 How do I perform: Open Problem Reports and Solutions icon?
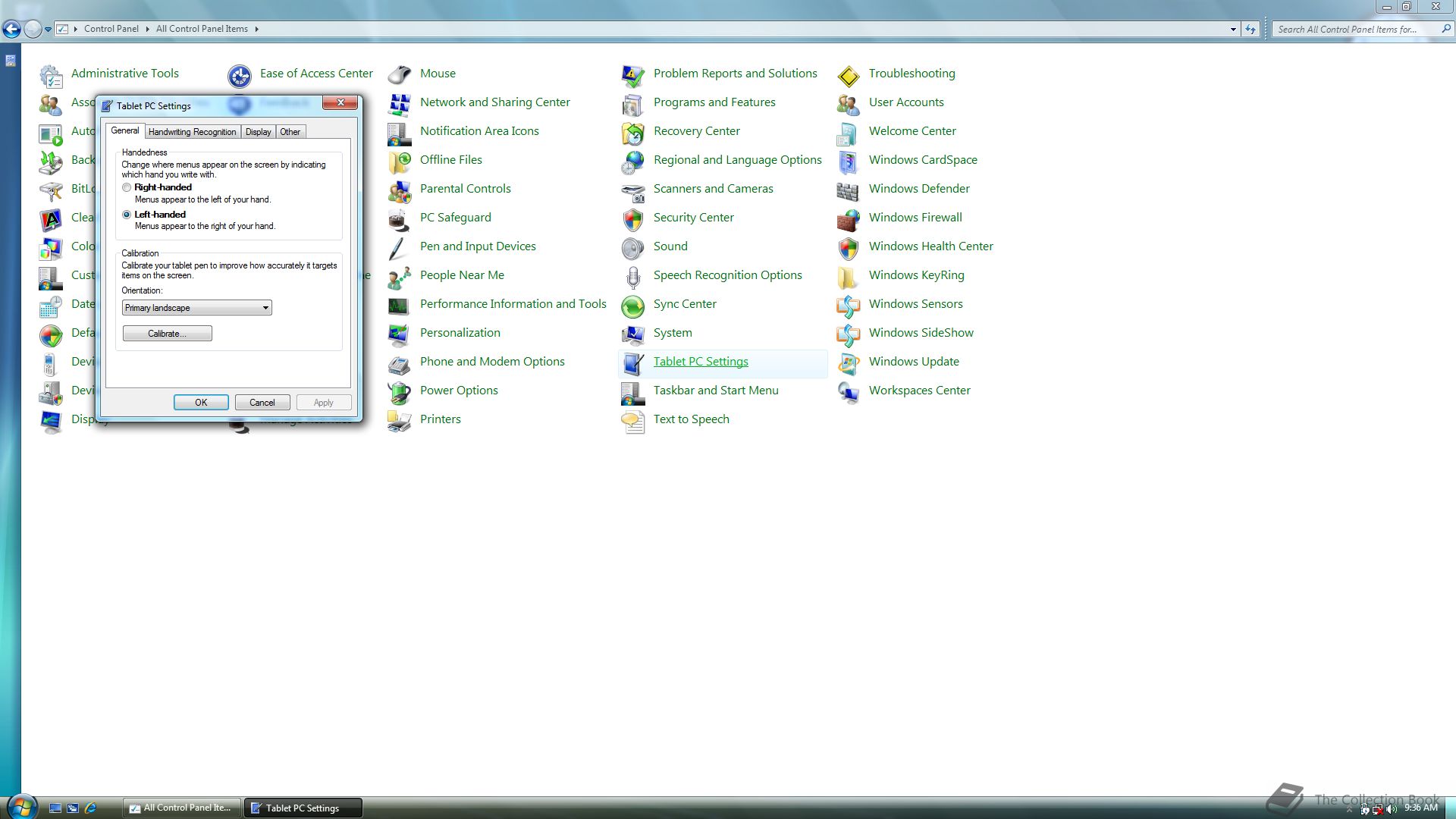[x=633, y=74]
